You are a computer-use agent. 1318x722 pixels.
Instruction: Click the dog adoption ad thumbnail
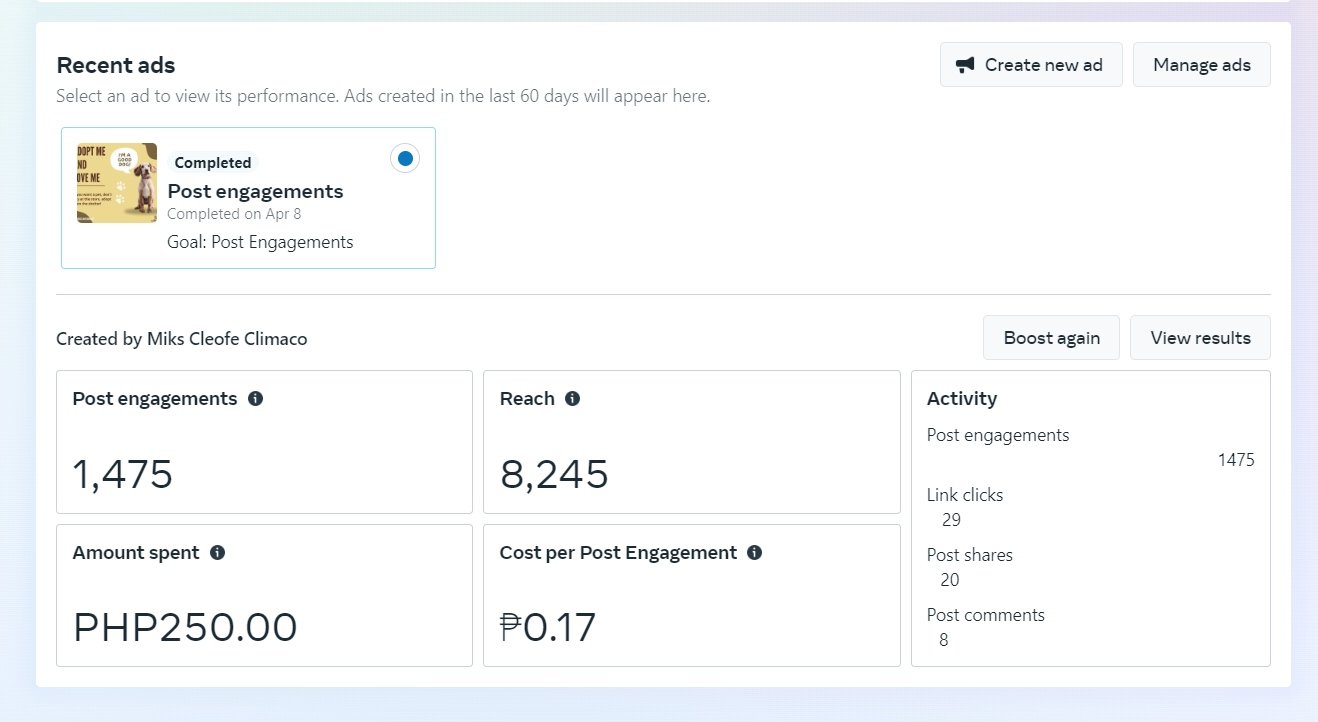[x=117, y=183]
